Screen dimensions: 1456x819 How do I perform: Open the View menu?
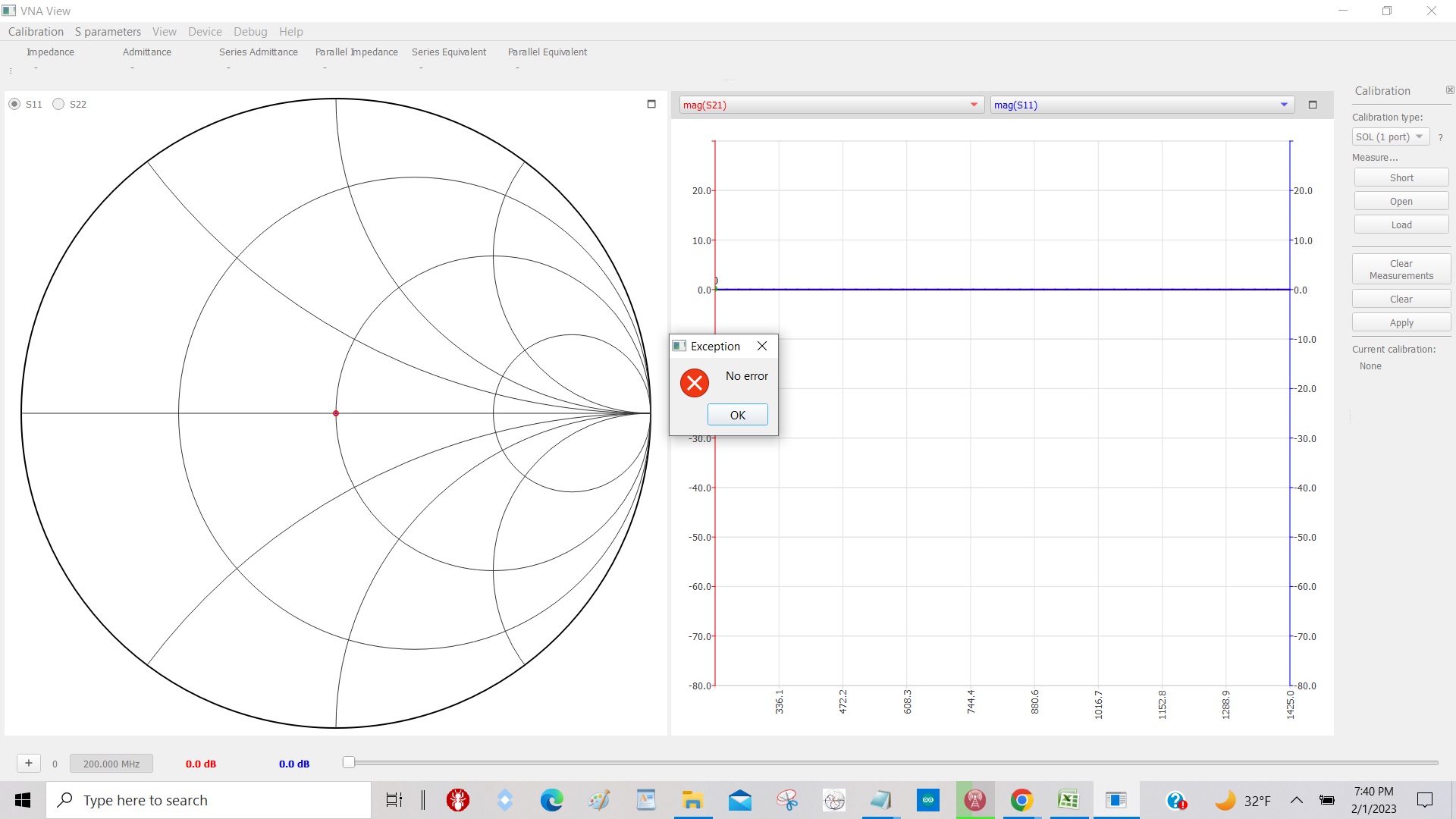point(164,31)
